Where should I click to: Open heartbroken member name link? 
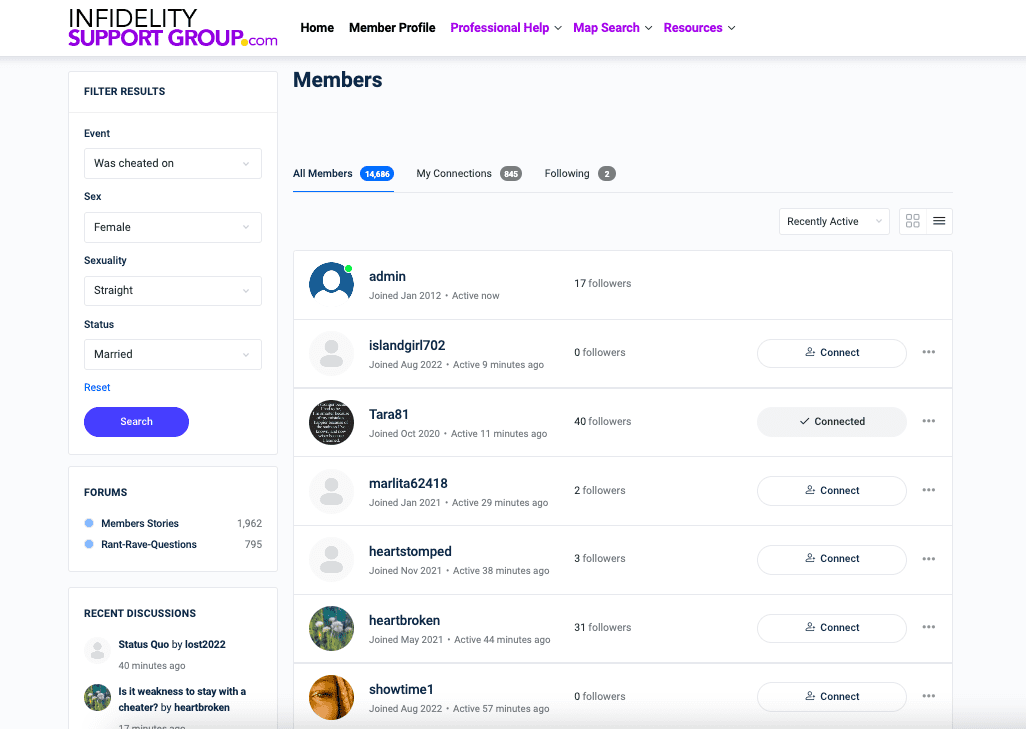(404, 620)
